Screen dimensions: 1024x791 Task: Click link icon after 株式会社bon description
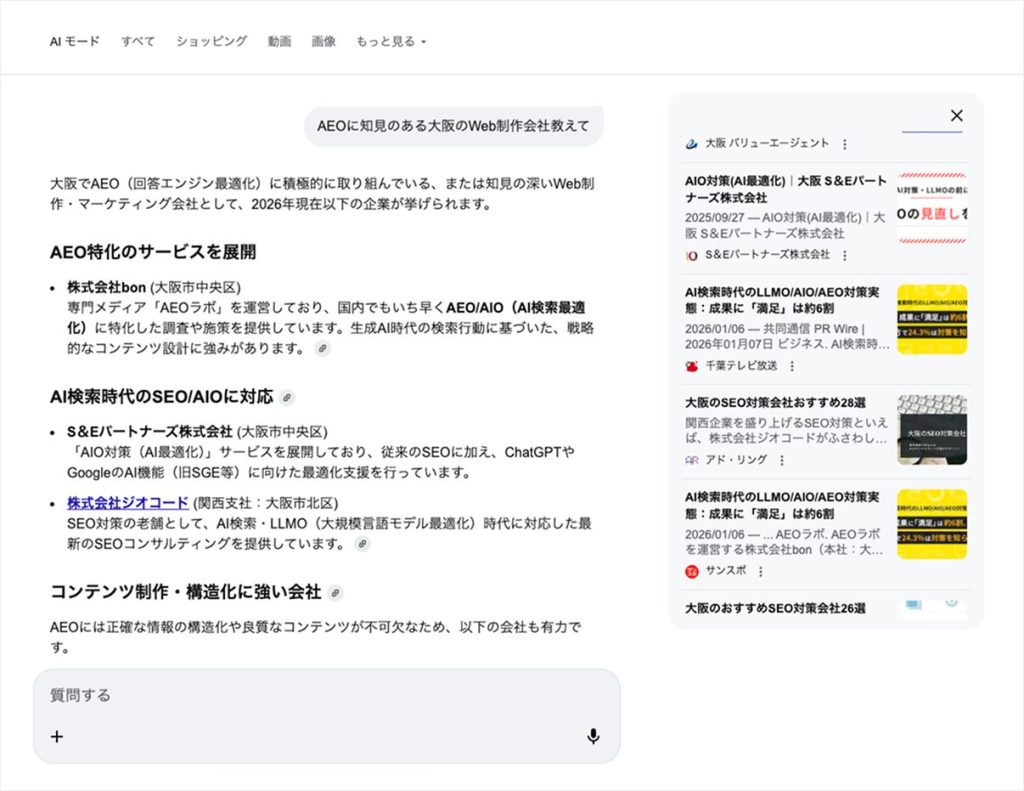pos(322,348)
